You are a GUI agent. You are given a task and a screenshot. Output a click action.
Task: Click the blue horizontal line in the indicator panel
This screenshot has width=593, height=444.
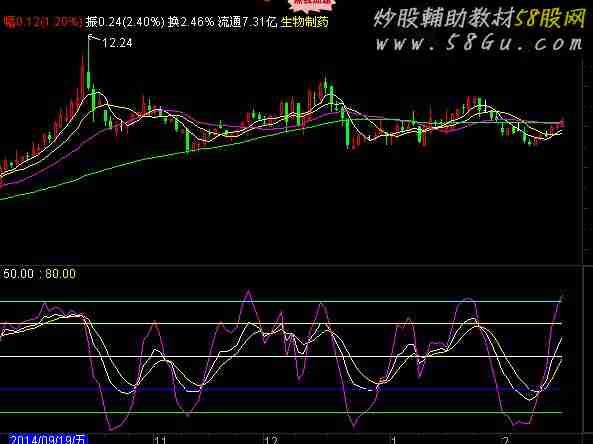pyautogui.click(x=280, y=389)
